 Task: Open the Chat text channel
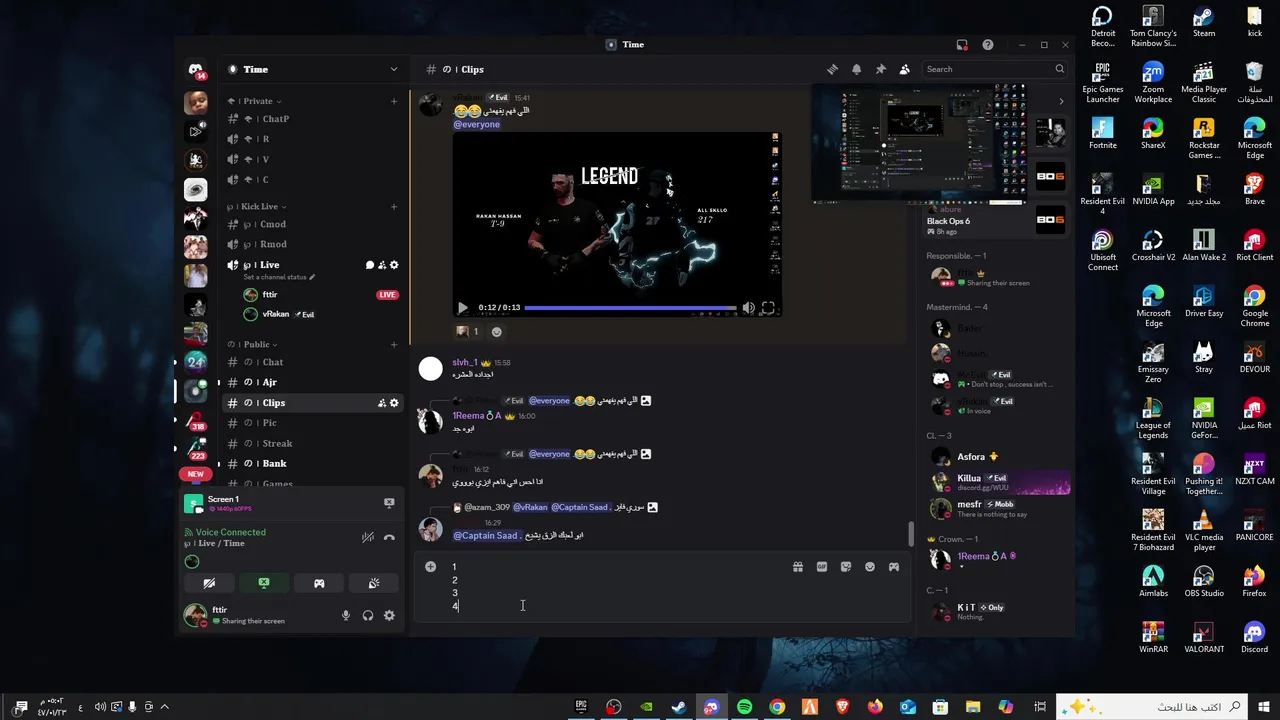tap(312, 362)
